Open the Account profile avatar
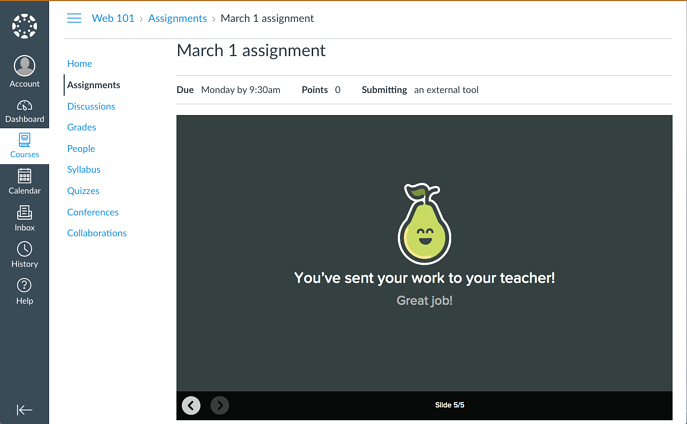The width and height of the screenshot is (687, 424). pos(25,66)
